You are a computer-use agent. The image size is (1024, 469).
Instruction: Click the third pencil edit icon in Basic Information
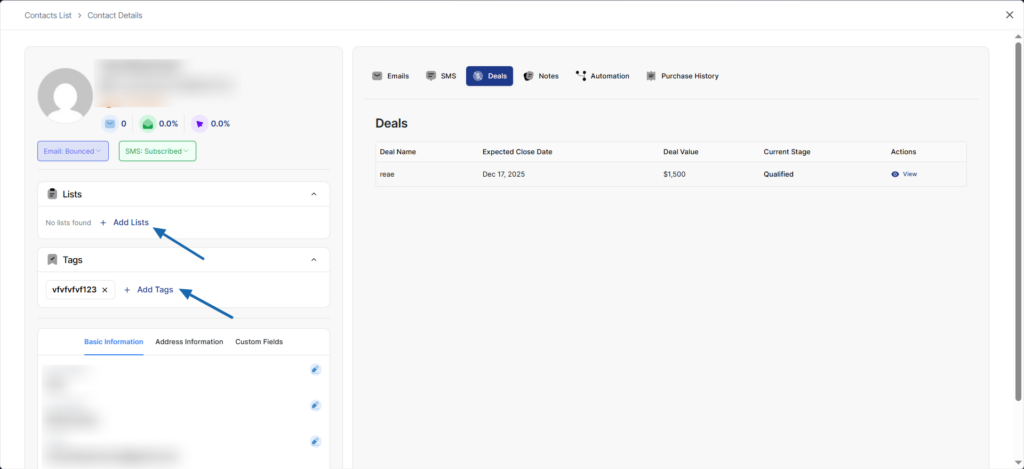315,441
